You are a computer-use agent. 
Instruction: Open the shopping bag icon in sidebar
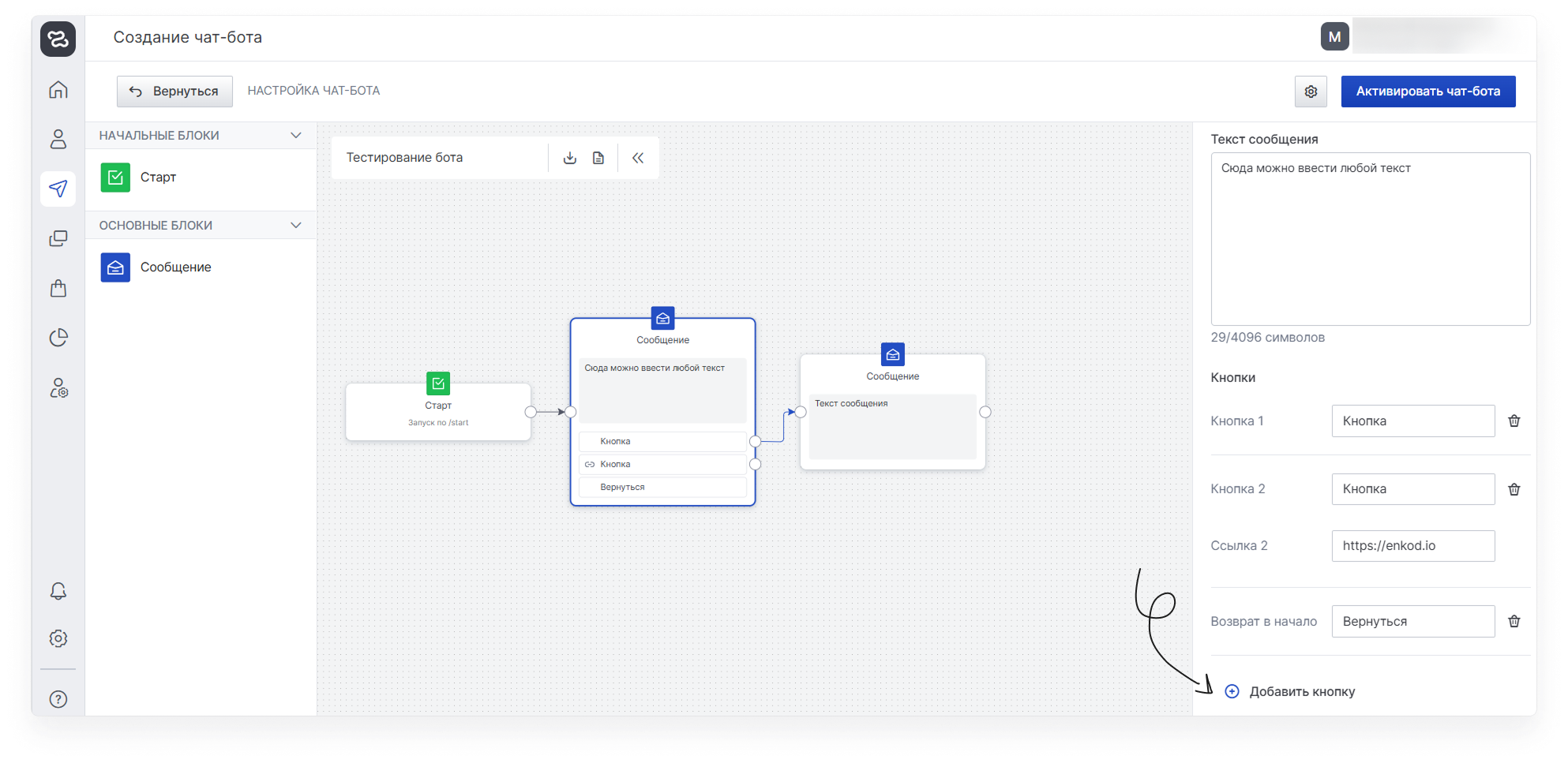[58, 288]
